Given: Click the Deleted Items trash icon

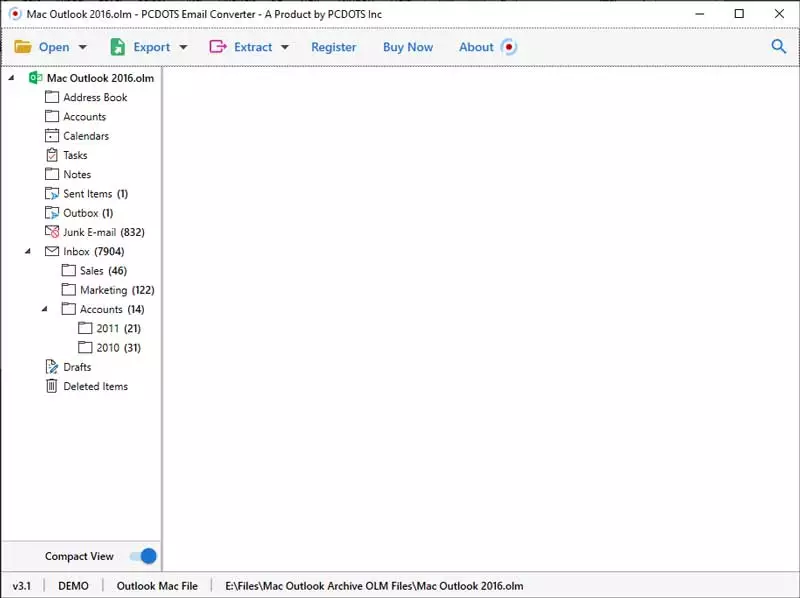Looking at the screenshot, I should pos(52,386).
